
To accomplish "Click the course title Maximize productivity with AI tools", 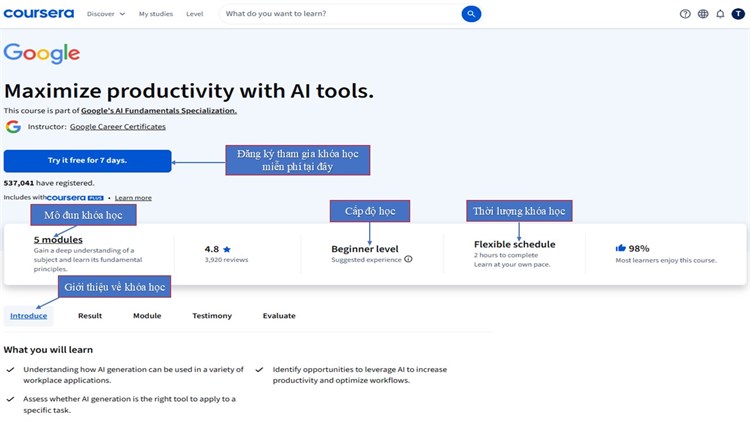I will [x=189, y=91].
